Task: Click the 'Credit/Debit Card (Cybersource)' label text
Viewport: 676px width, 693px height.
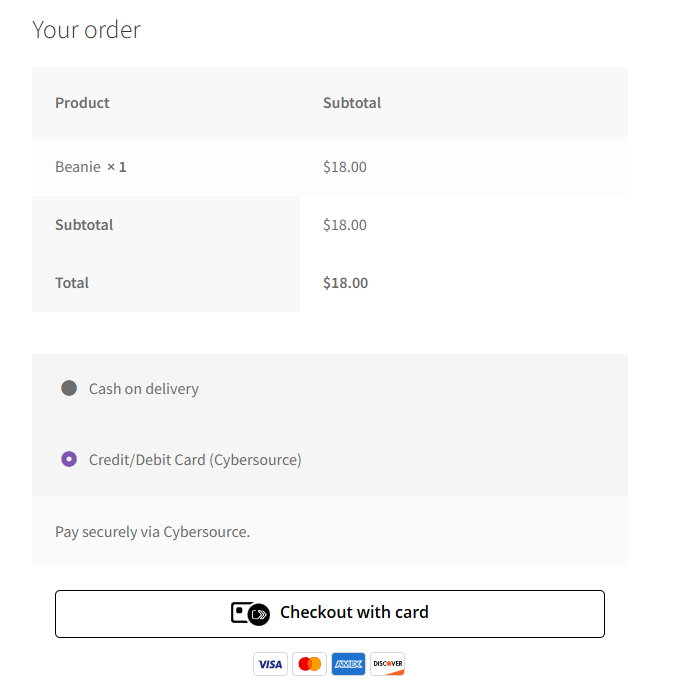Action: [195, 460]
